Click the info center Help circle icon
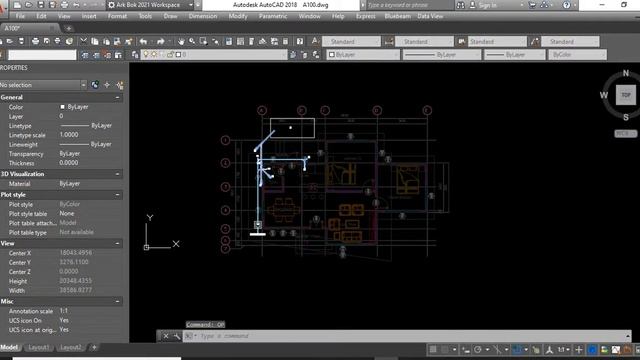This screenshot has width=640, height=360. pyautogui.click(x=567, y=5)
